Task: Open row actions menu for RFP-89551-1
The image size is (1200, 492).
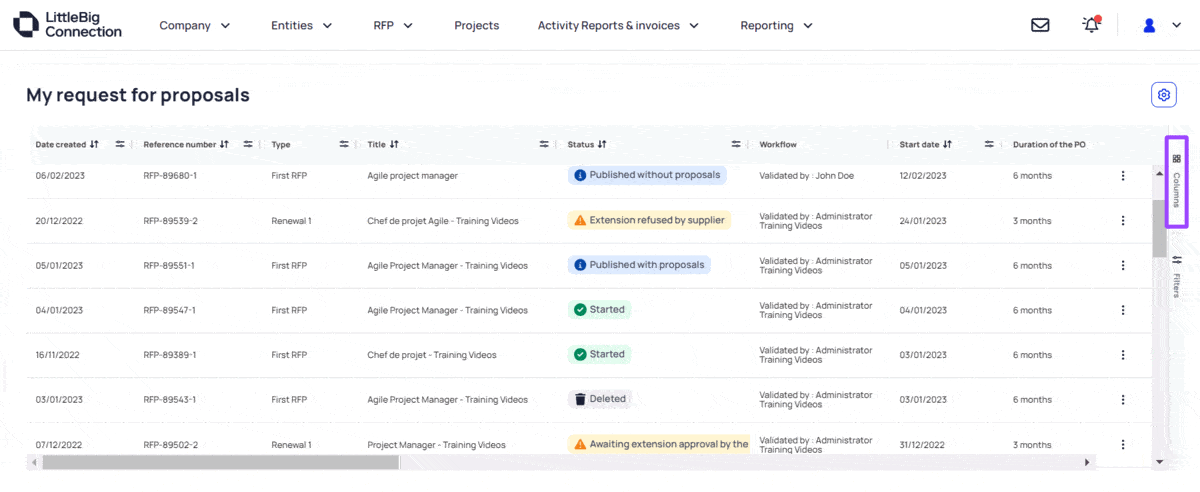Action: [x=1123, y=266]
